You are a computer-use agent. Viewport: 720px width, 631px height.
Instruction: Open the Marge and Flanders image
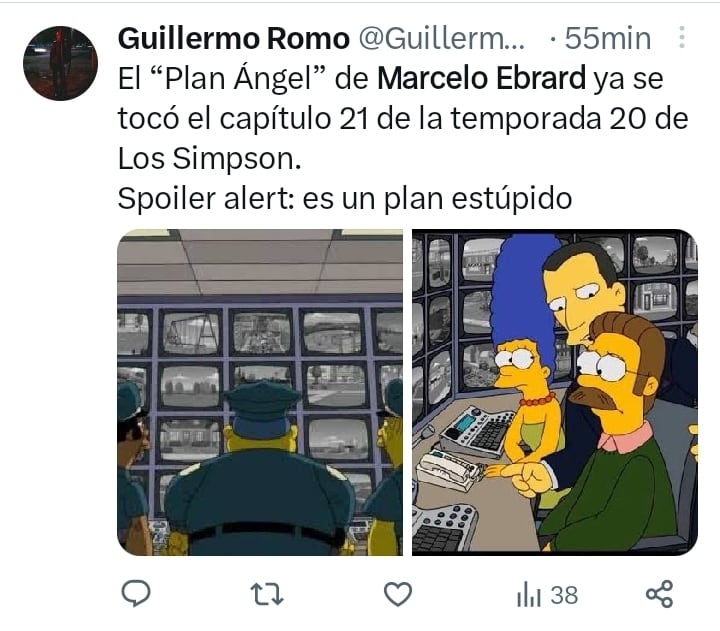click(555, 392)
